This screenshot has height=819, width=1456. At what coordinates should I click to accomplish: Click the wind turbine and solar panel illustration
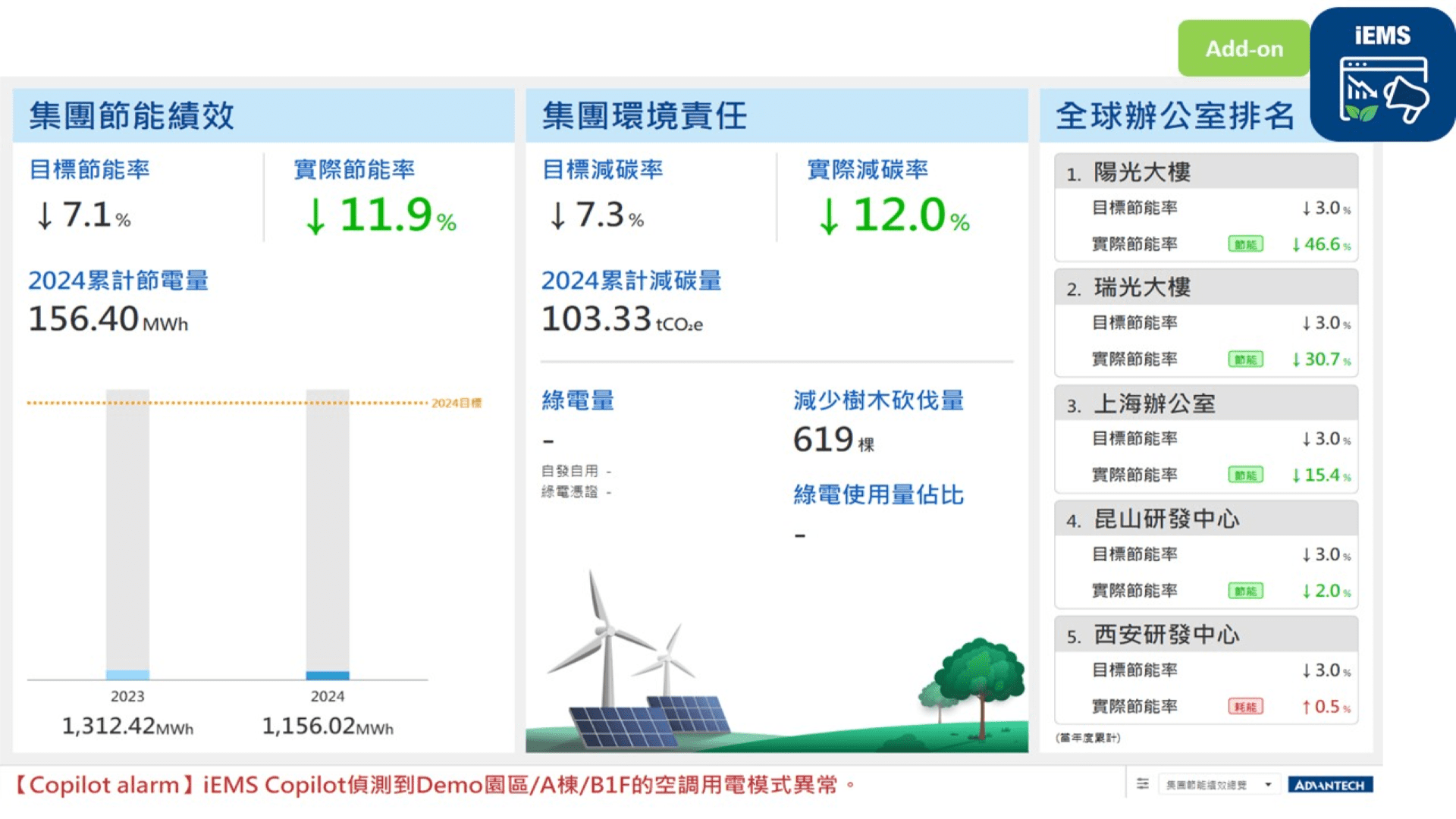tap(777, 660)
